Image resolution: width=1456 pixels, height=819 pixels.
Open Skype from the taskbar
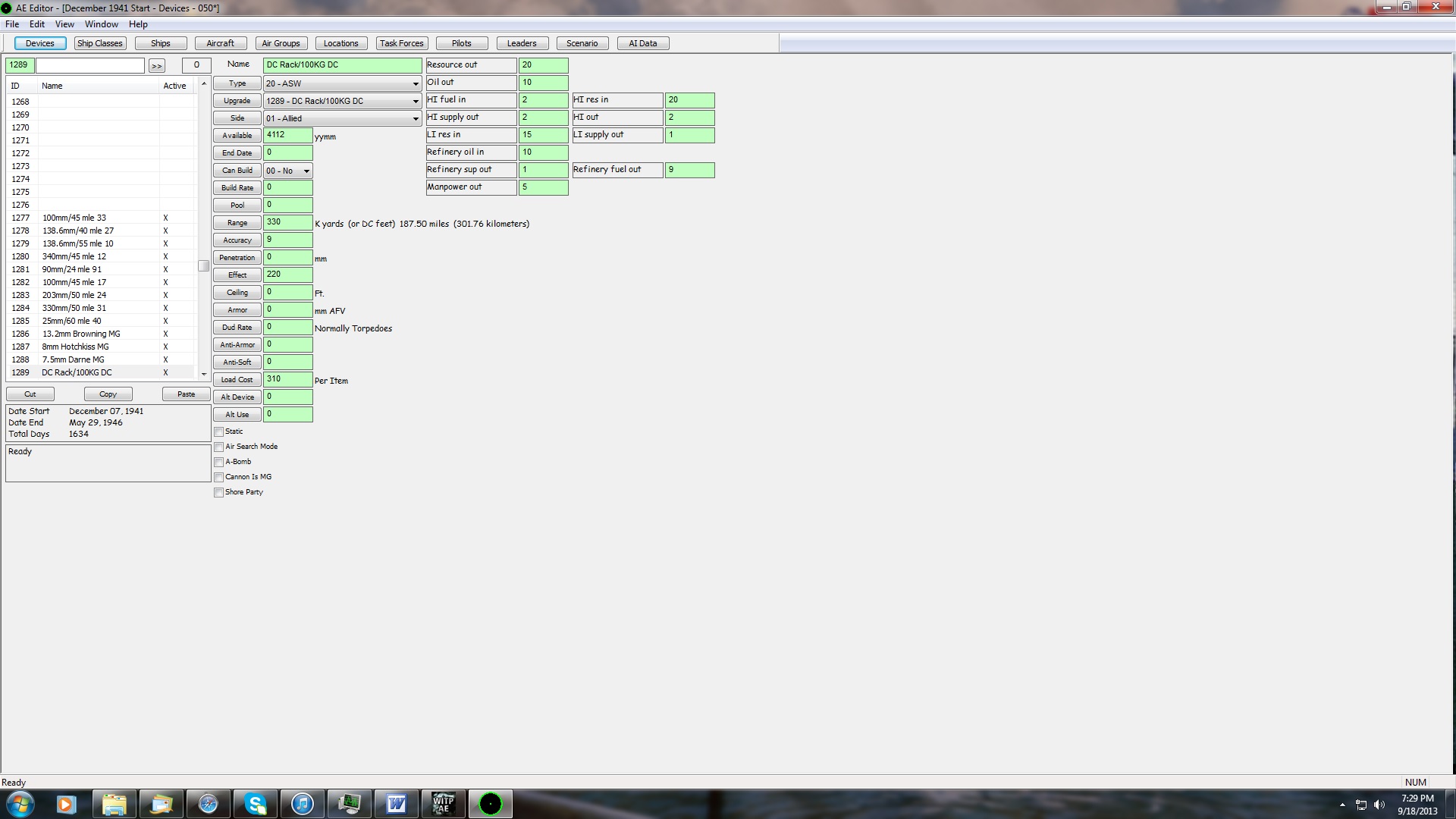click(x=256, y=804)
